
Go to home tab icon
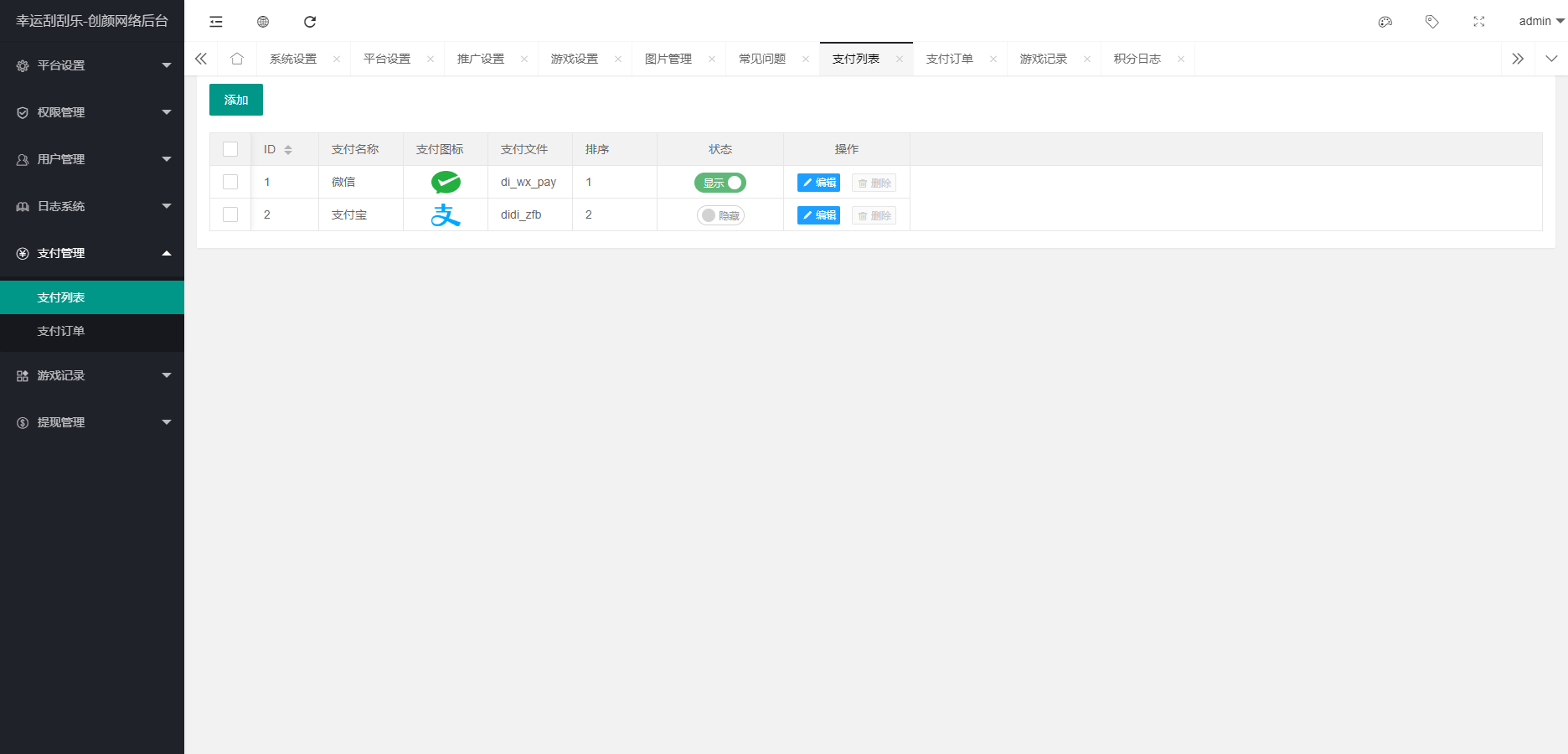(237, 59)
